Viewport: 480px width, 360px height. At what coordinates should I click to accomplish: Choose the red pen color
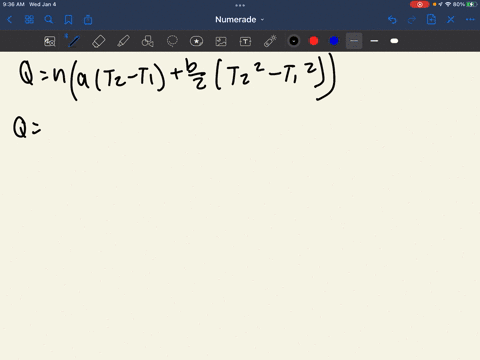point(314,41)
